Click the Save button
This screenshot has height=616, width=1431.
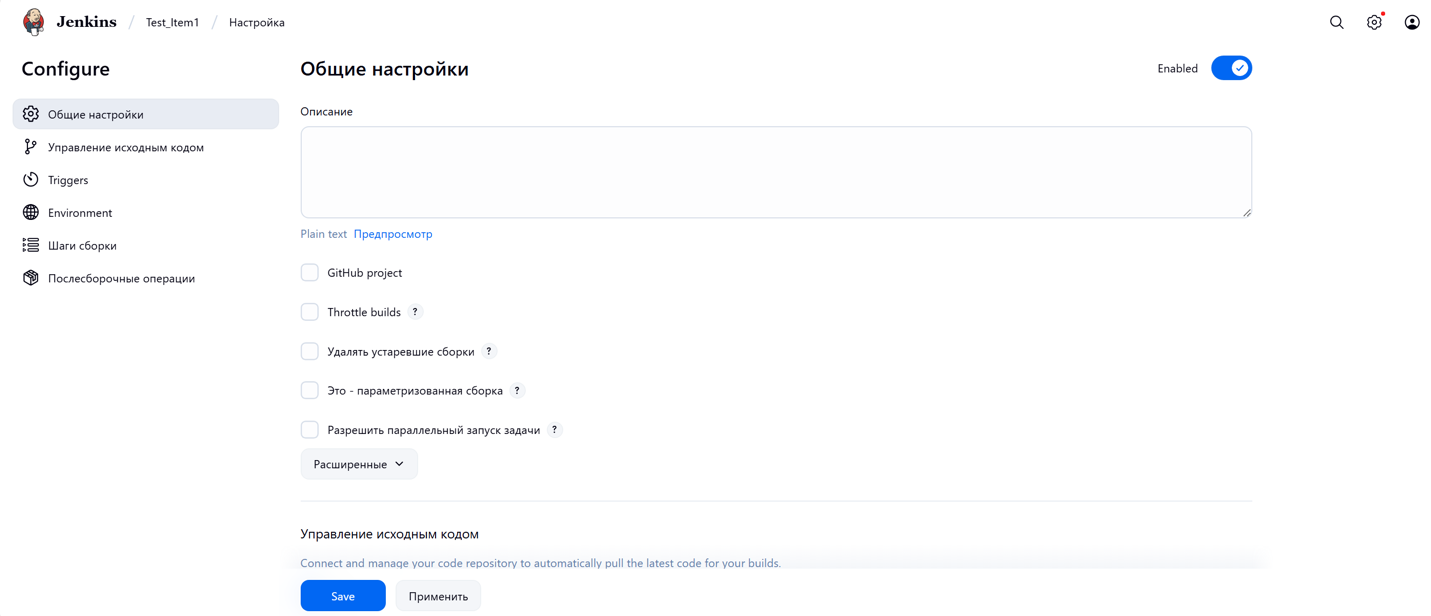point(343,596)
